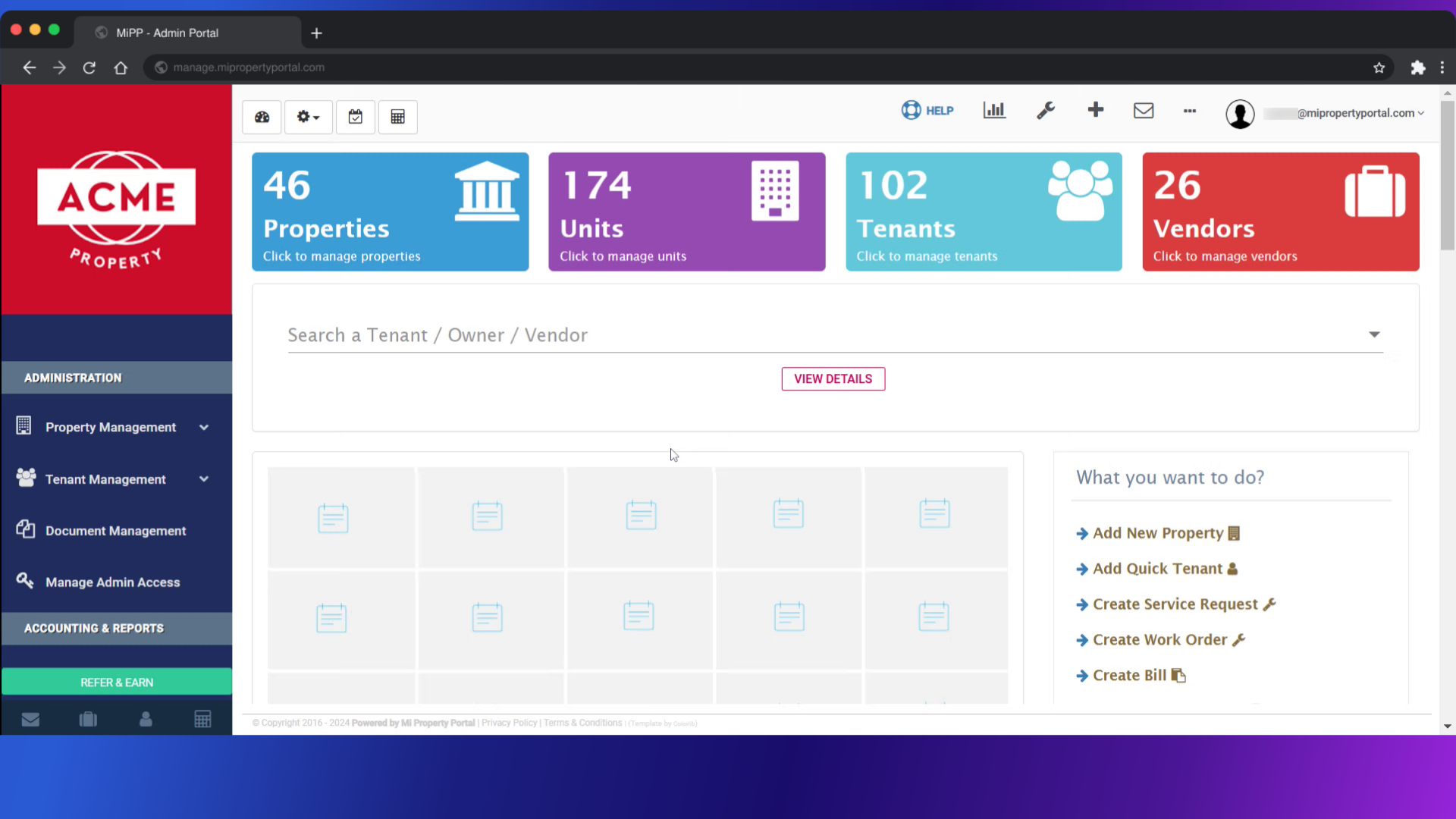
Task: Open the bar chart reports icon
Action: click(x=994, y=111)
